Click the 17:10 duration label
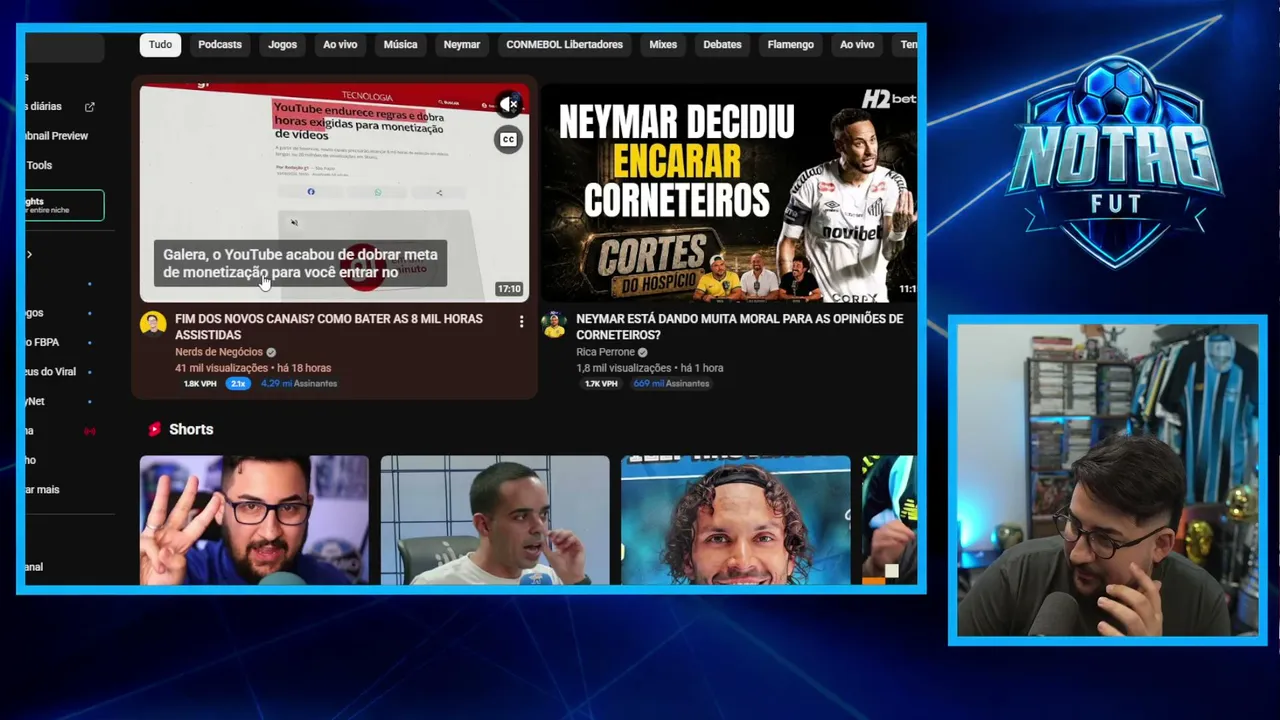The height and width of the screenshot is (720, 1280). click(509, 289)
